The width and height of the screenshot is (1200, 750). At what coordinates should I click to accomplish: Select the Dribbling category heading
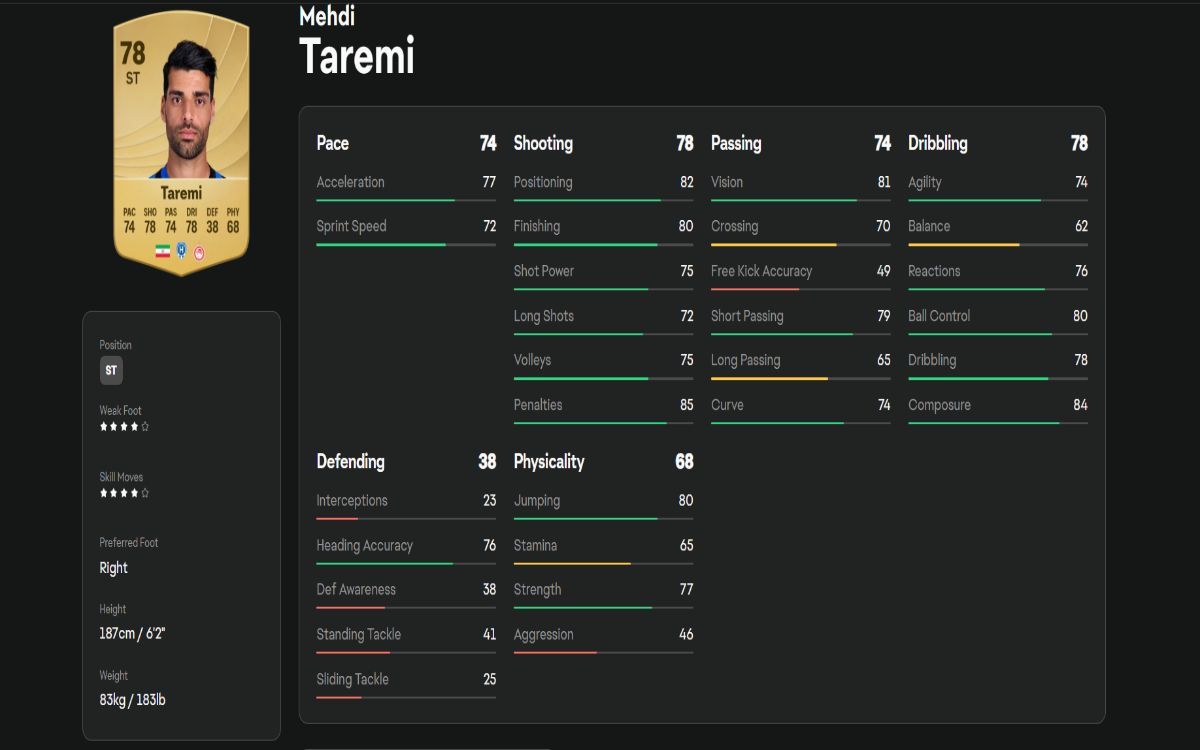click(938, 143)
